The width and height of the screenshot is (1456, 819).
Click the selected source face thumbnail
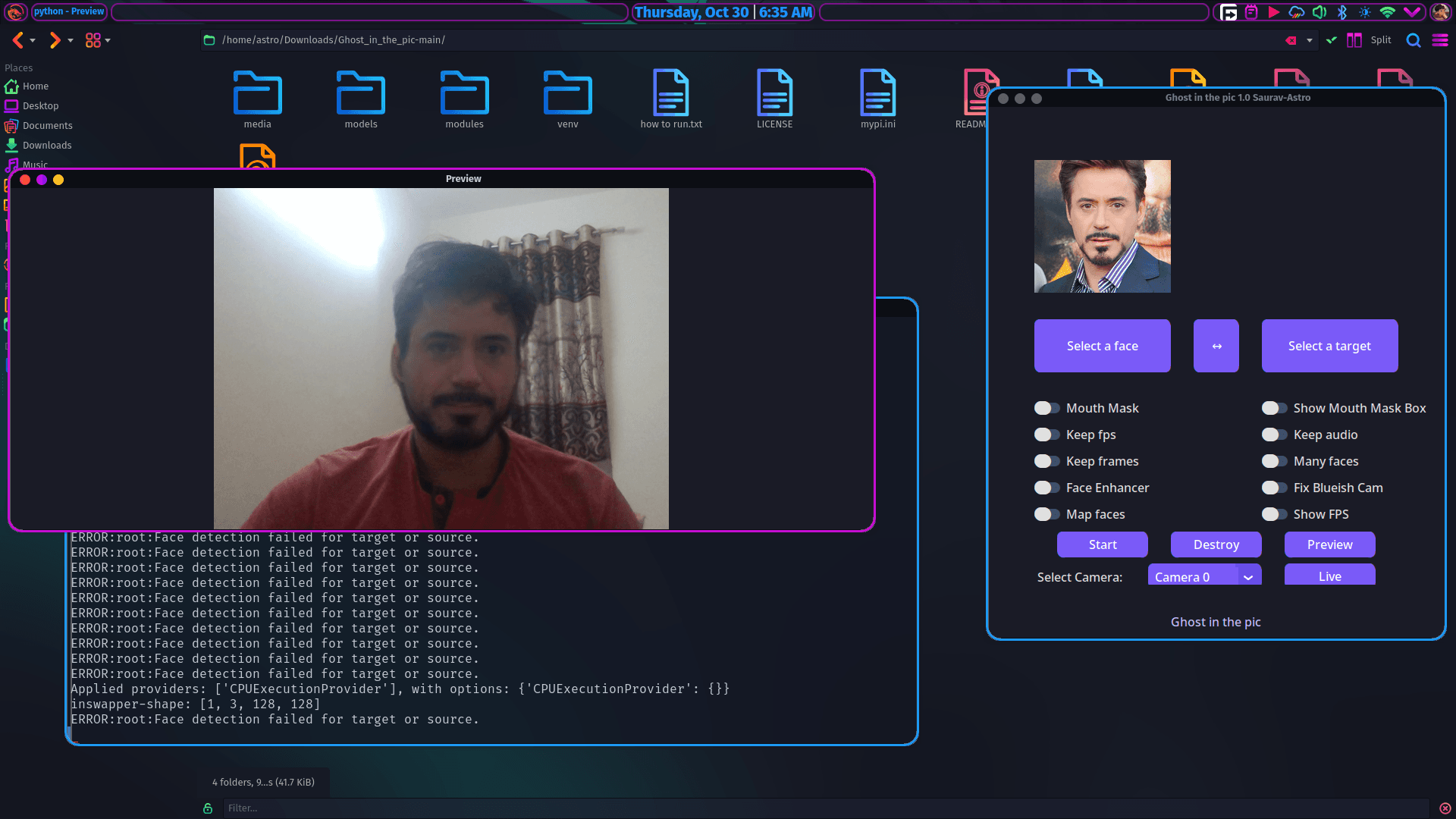tap(1102, 226)
